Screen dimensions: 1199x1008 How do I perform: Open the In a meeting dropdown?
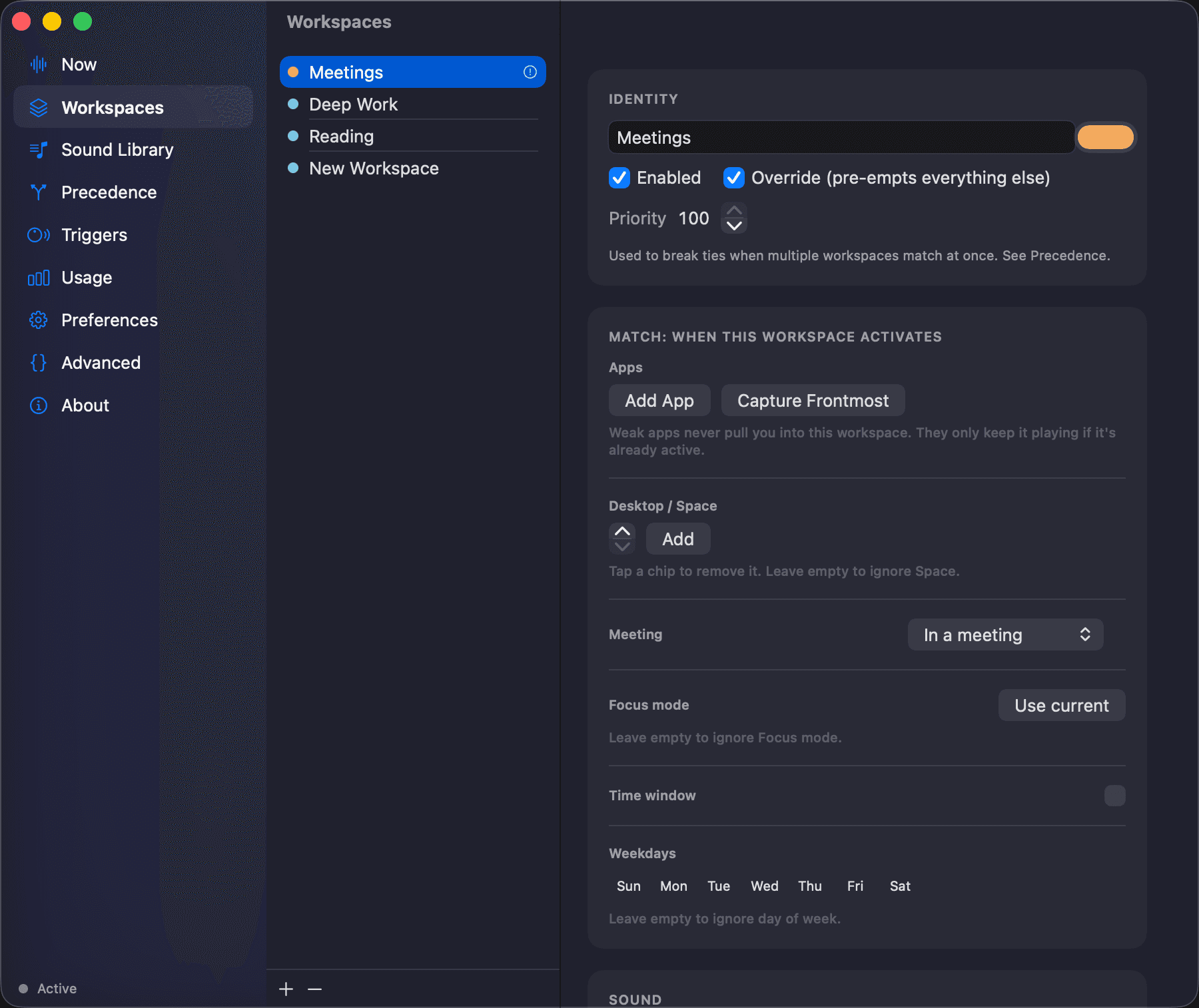coord(1005,634)
